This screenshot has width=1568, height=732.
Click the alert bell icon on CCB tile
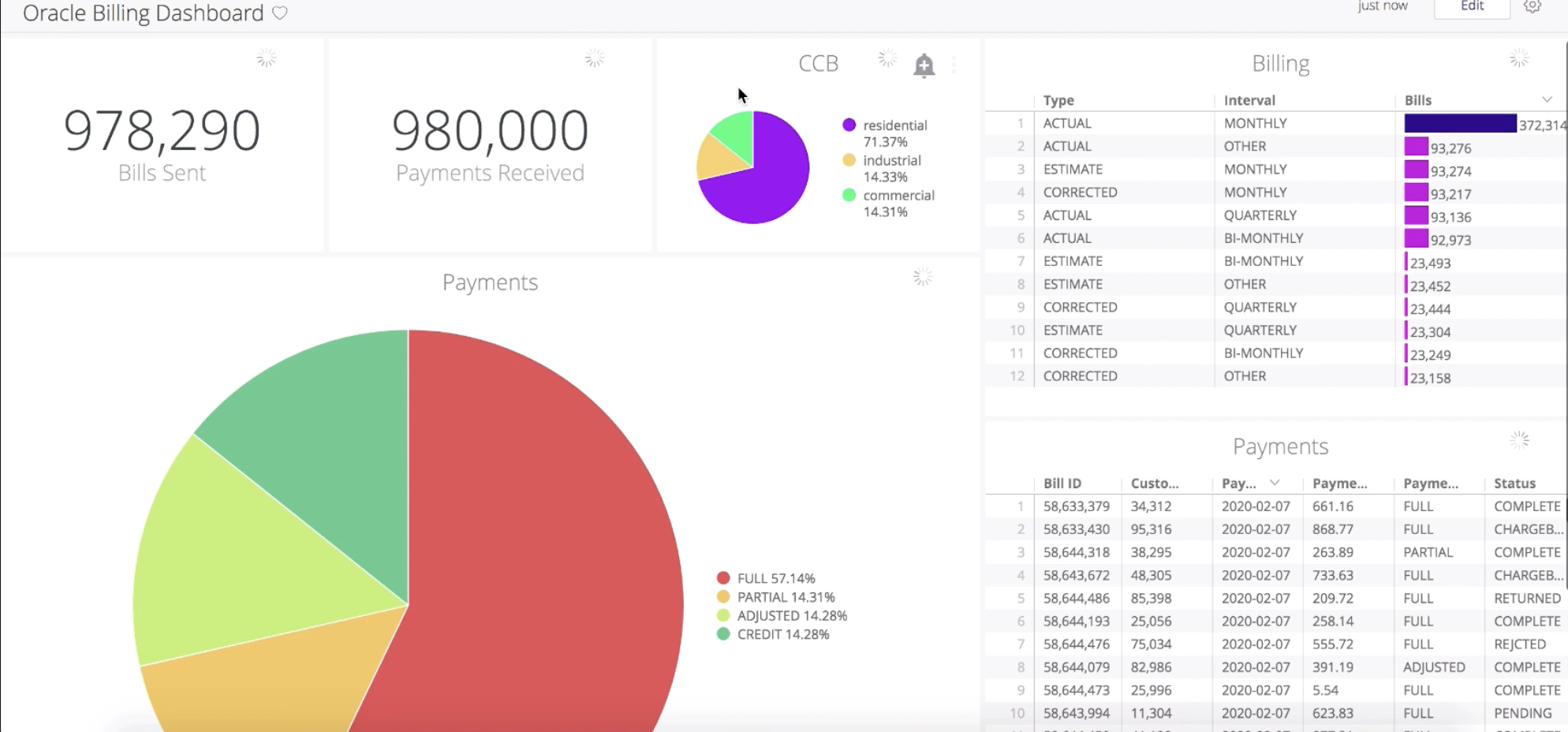(x=924, y=65)
